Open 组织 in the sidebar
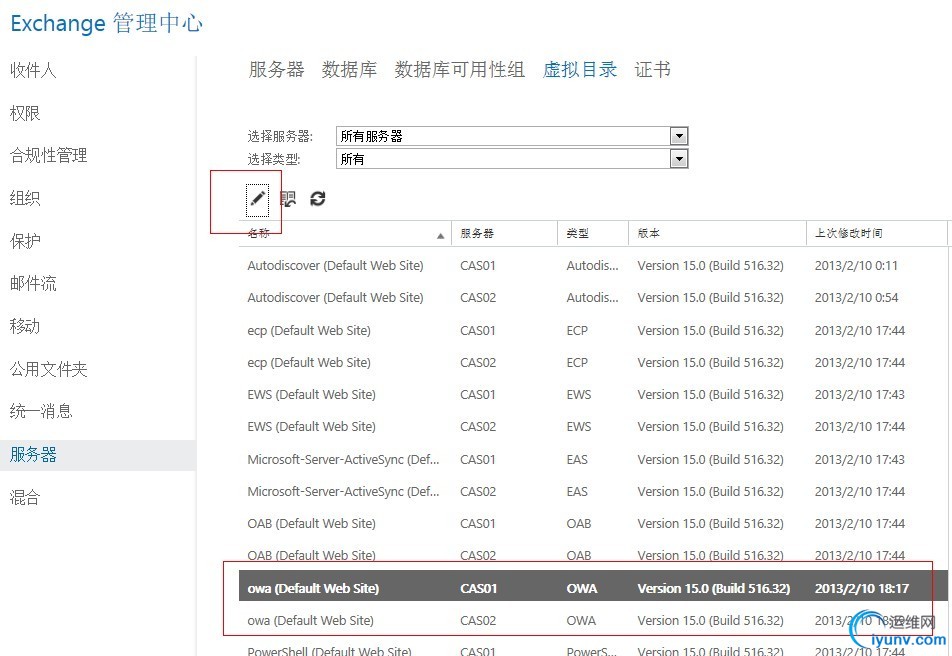 pyautogui.click(x=25, y=198)
